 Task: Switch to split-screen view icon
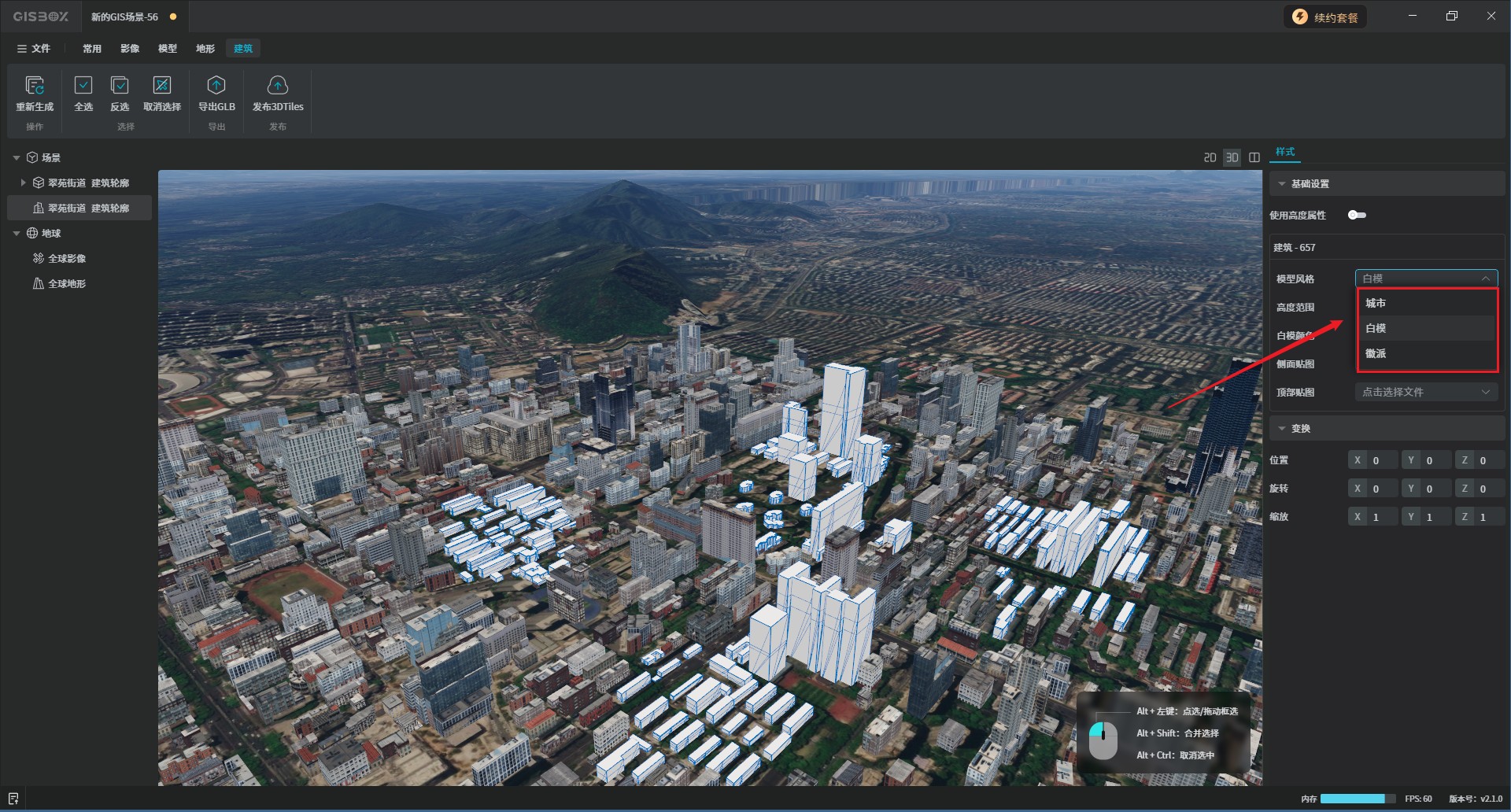1254,157
